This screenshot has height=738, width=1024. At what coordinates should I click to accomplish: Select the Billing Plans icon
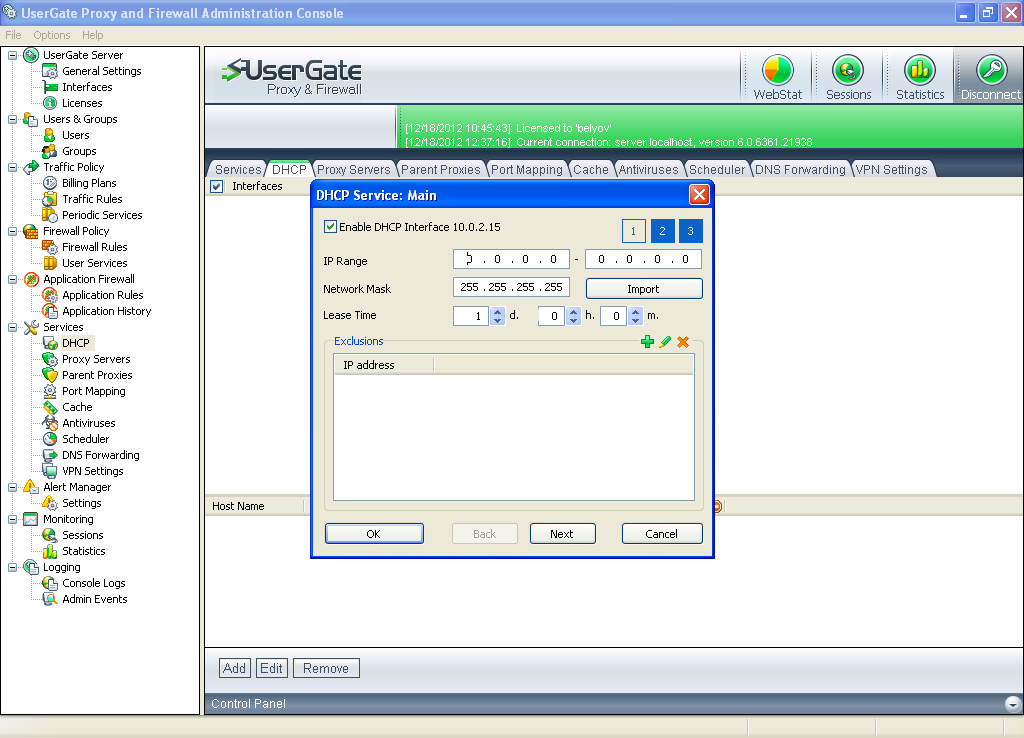pos(50,183)
